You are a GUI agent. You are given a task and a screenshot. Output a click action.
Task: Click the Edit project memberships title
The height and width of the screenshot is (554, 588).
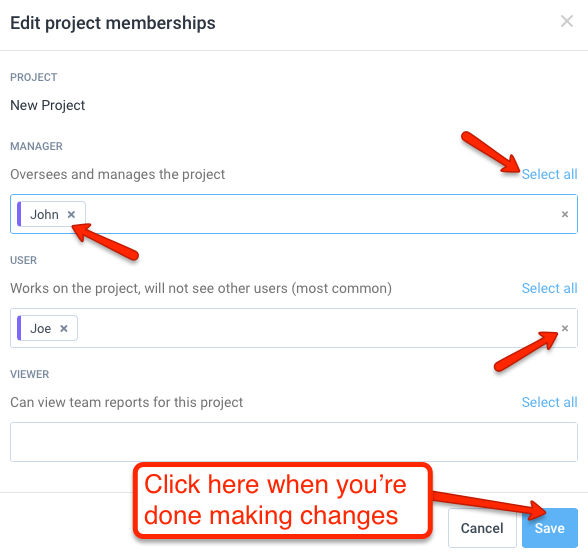(113, 23)
